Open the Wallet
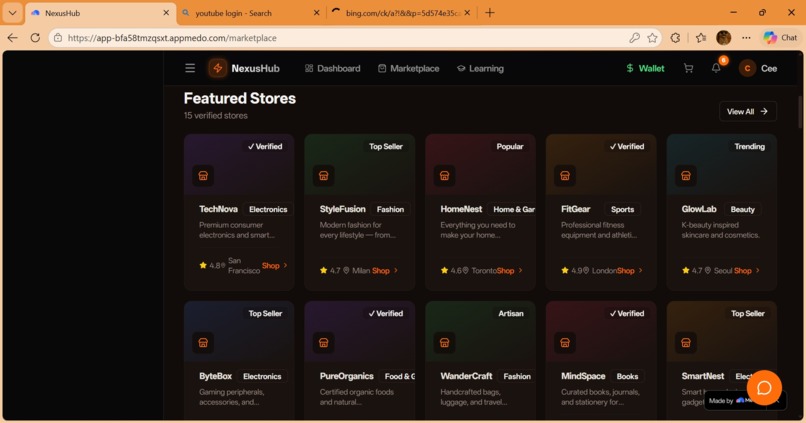Image resolution: width=806 pixels, height=423 pixels. tap(645, 68)
